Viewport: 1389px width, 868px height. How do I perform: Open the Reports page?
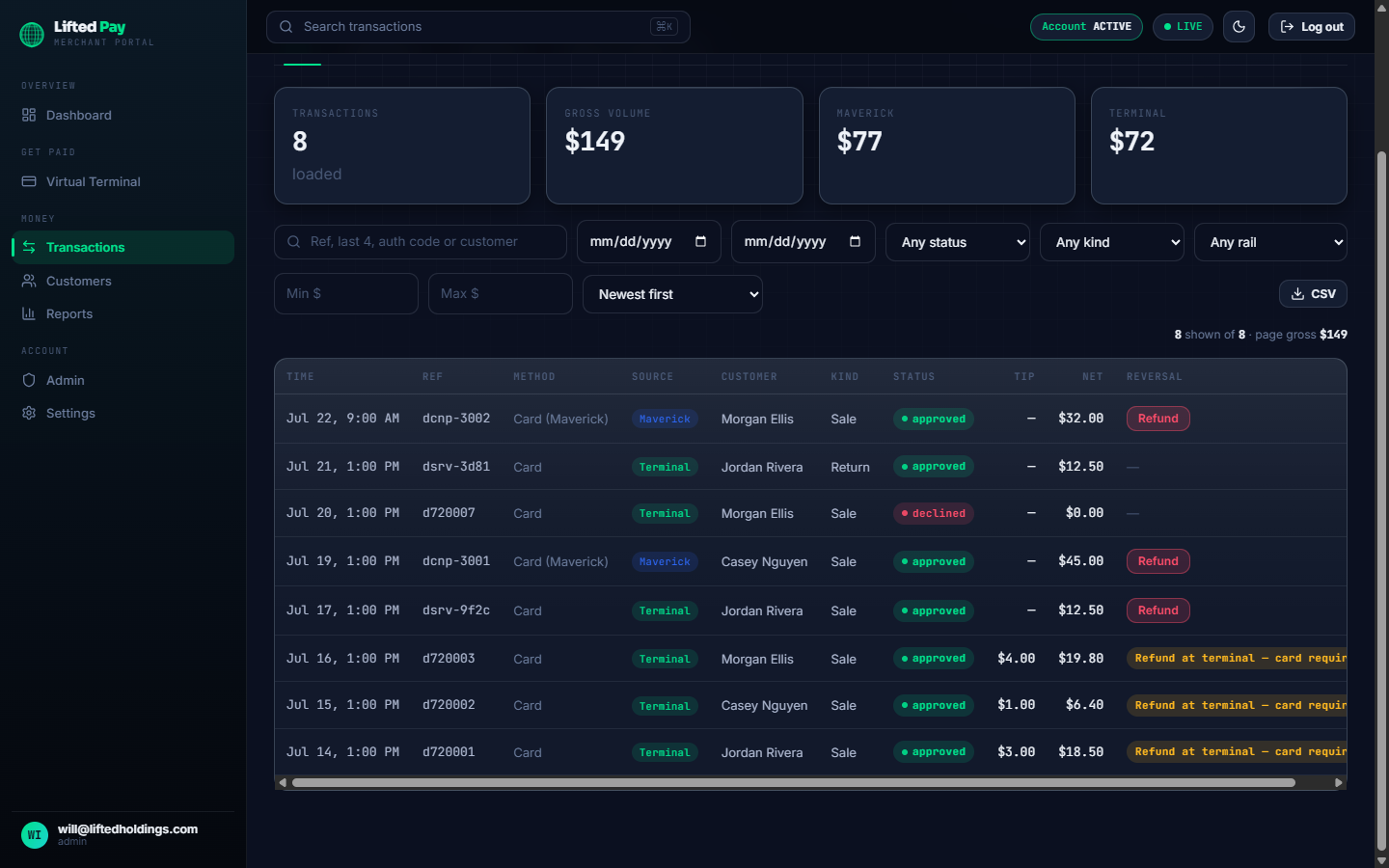(123, 313)
